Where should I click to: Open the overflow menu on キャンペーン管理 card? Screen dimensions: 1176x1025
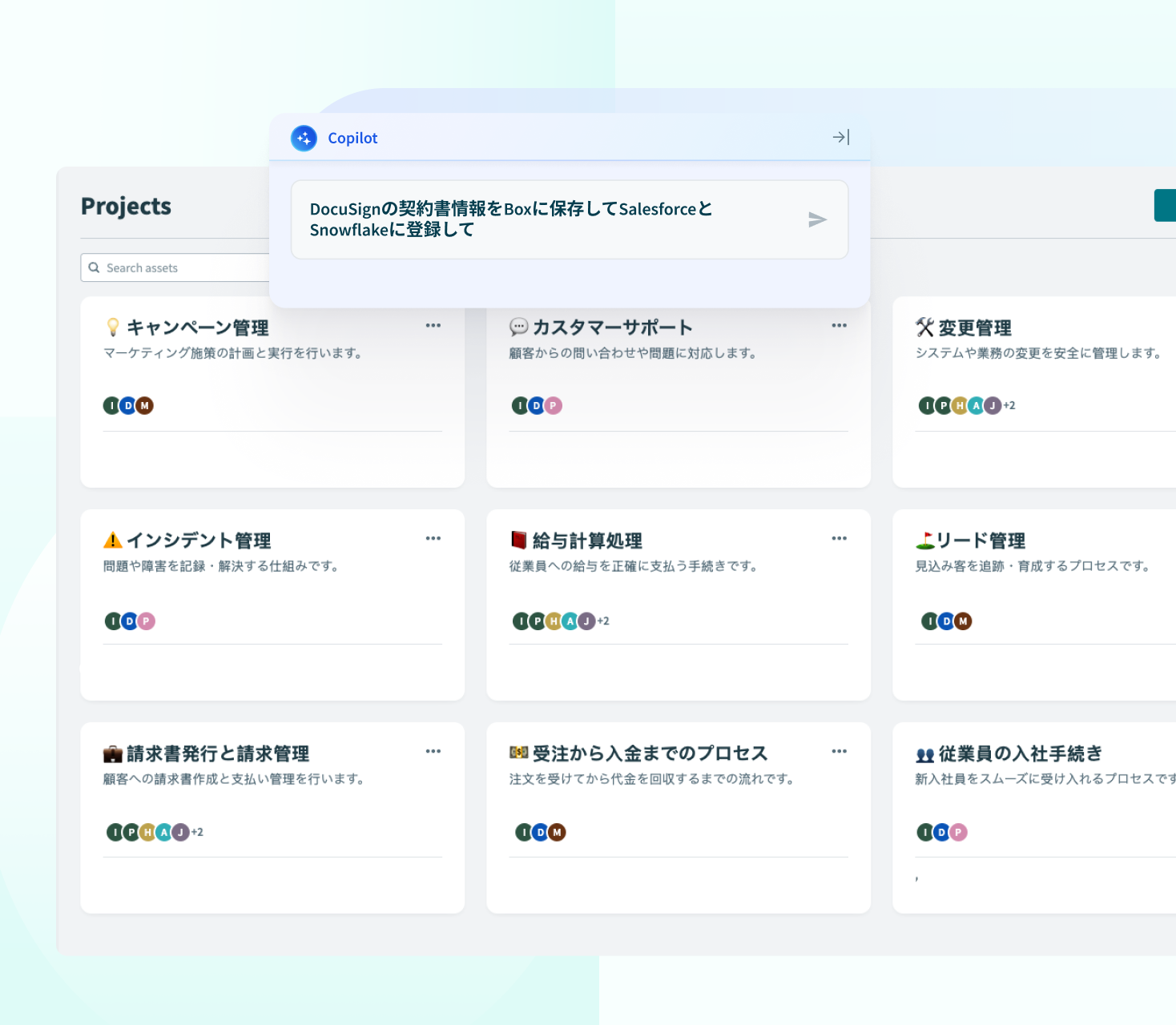(433, 325)
